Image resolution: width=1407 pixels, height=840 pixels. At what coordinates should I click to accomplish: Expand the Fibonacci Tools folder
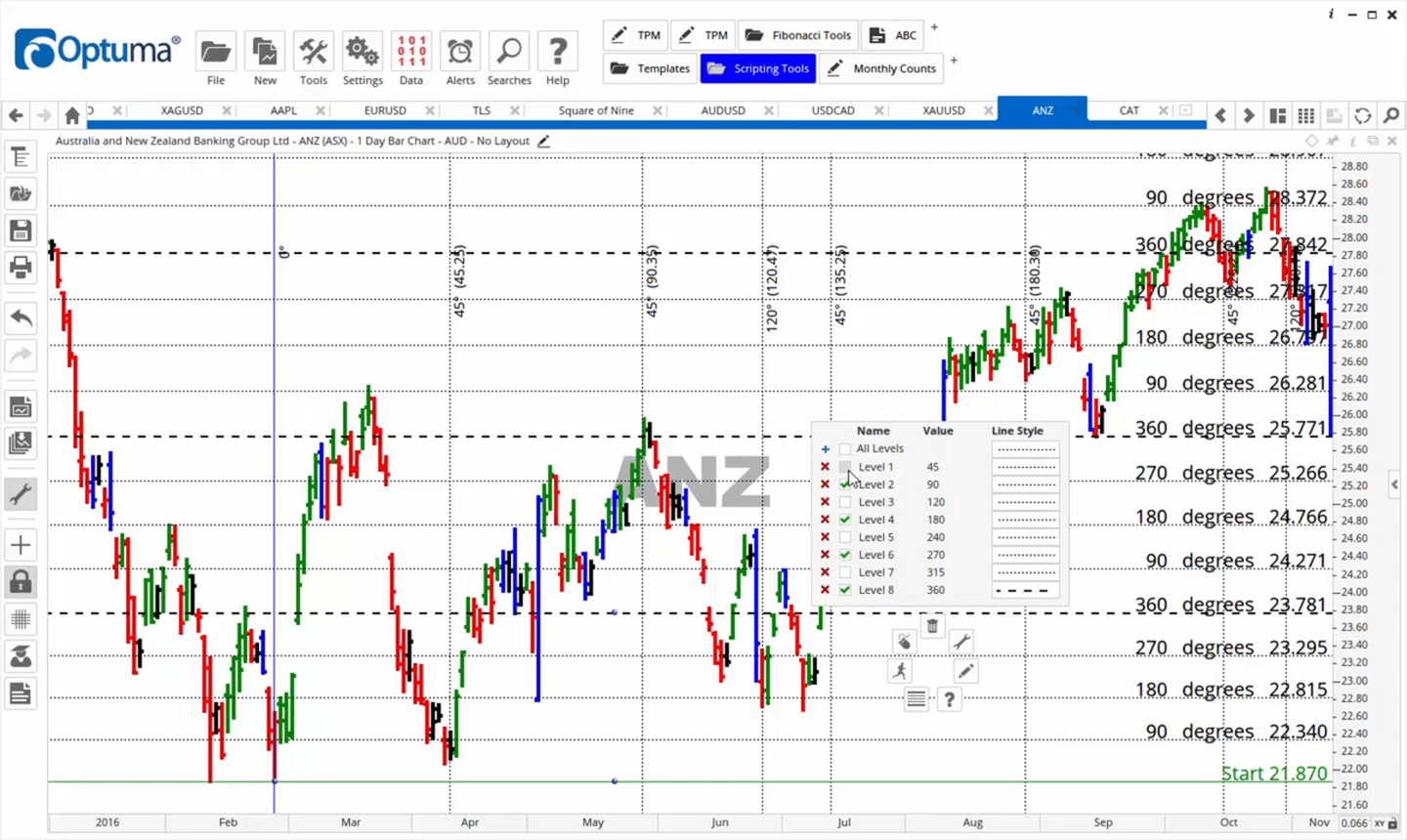798,35
